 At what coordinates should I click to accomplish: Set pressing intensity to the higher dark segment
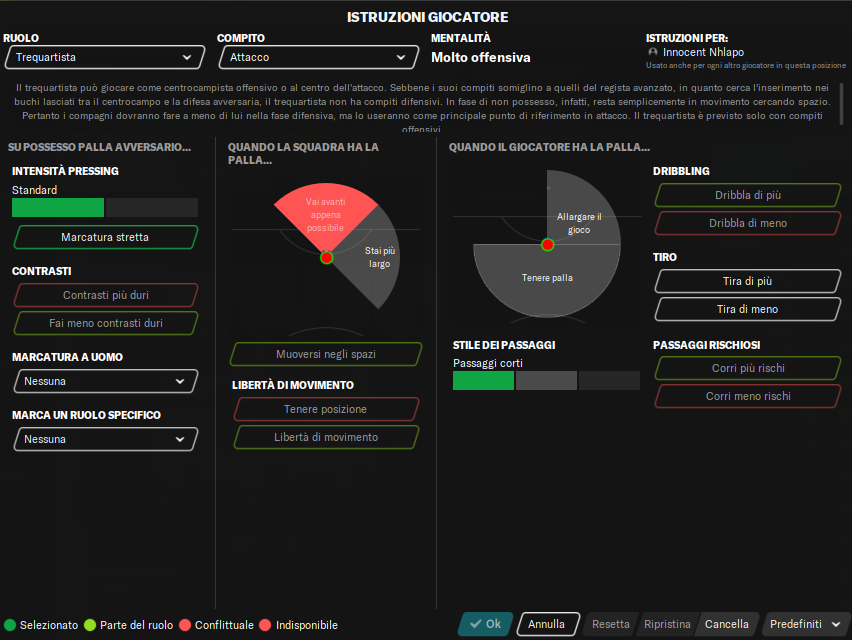(152, 208)
